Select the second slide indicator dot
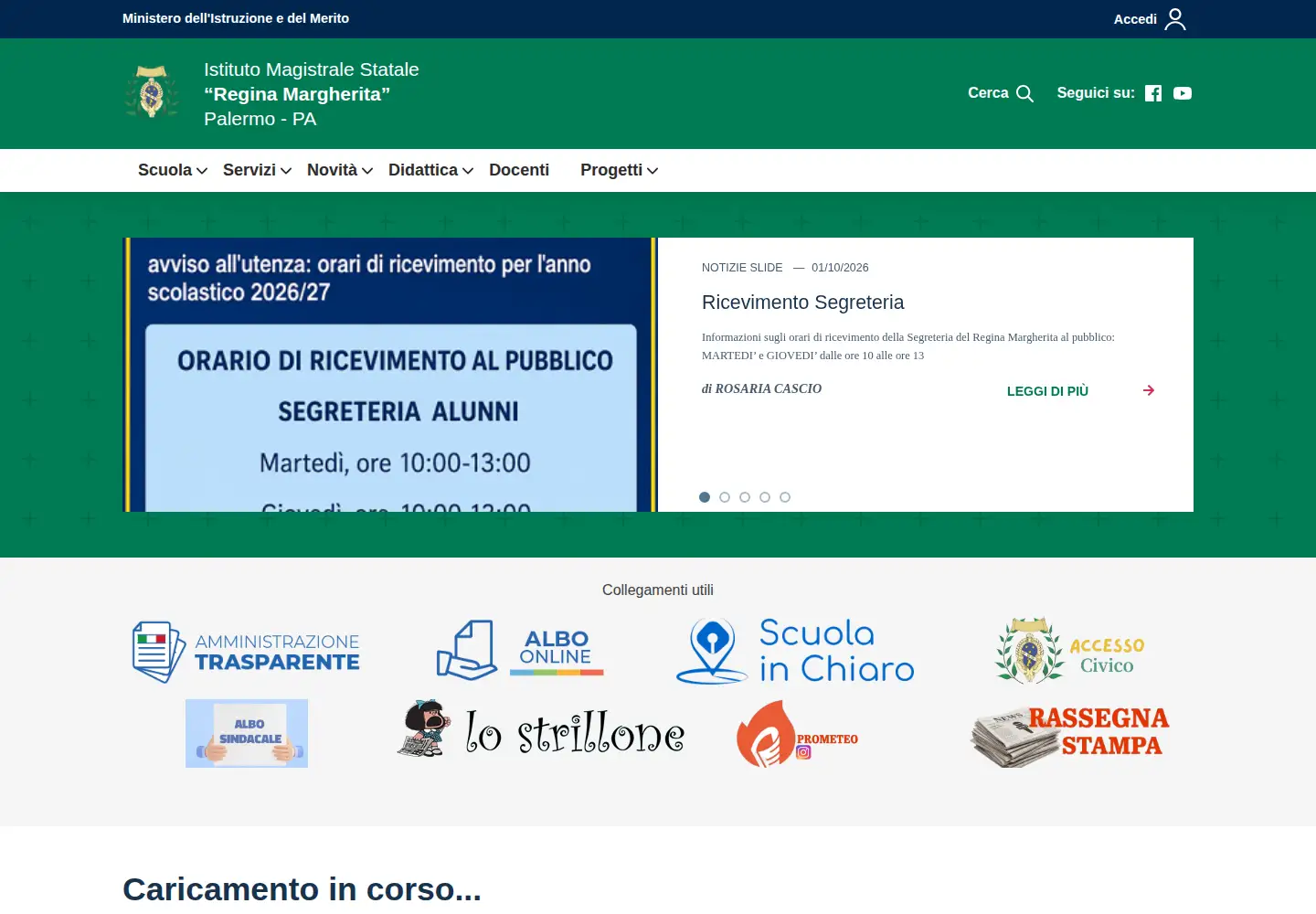The image size is (1316, 914). point(725,497)
